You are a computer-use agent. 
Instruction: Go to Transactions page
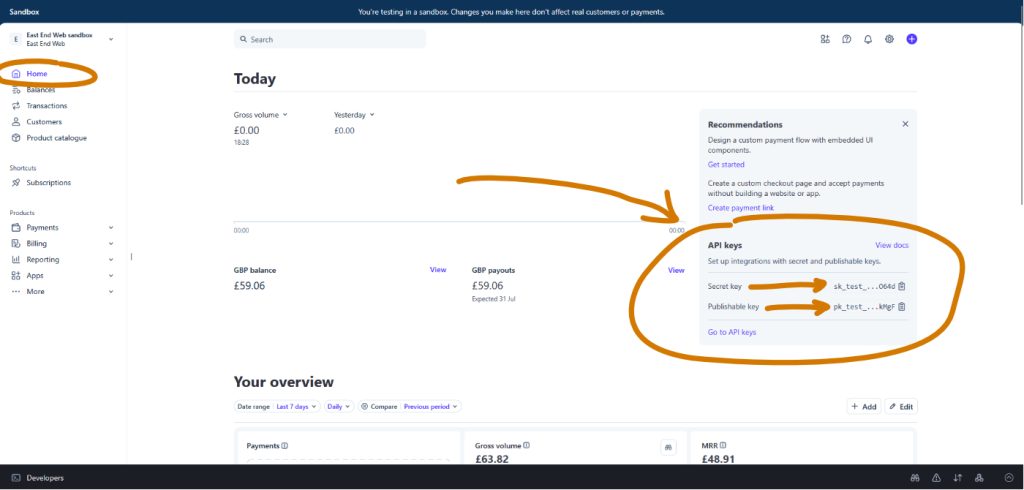point(46,106)
